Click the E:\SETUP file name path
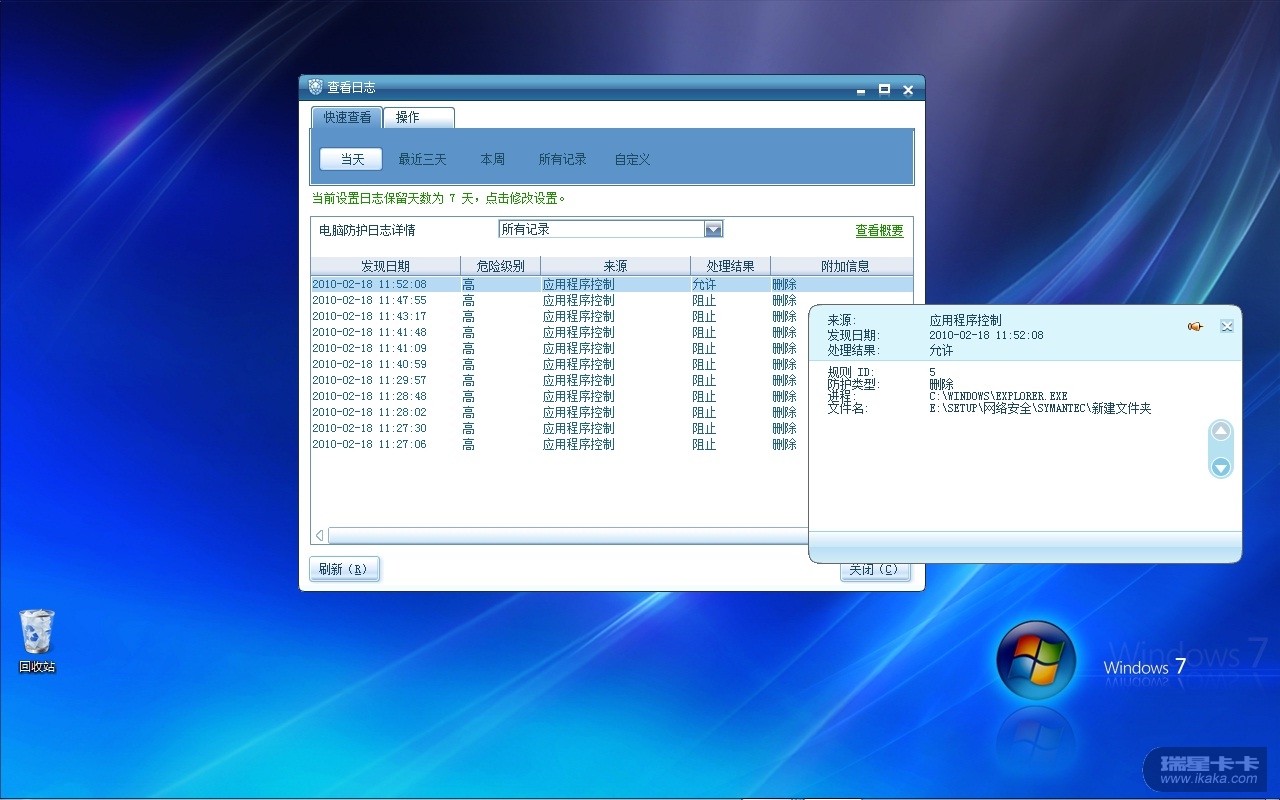The height and width of the screenshot is (800, 1280). [x=1040, y=408]
